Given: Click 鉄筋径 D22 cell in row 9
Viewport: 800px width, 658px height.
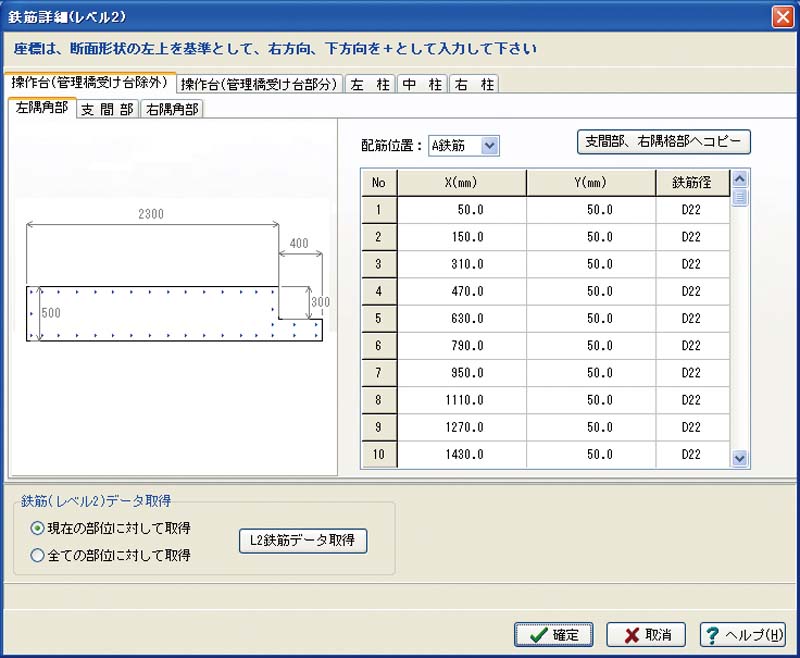Looking at the screenshot, I should (692, 427).
